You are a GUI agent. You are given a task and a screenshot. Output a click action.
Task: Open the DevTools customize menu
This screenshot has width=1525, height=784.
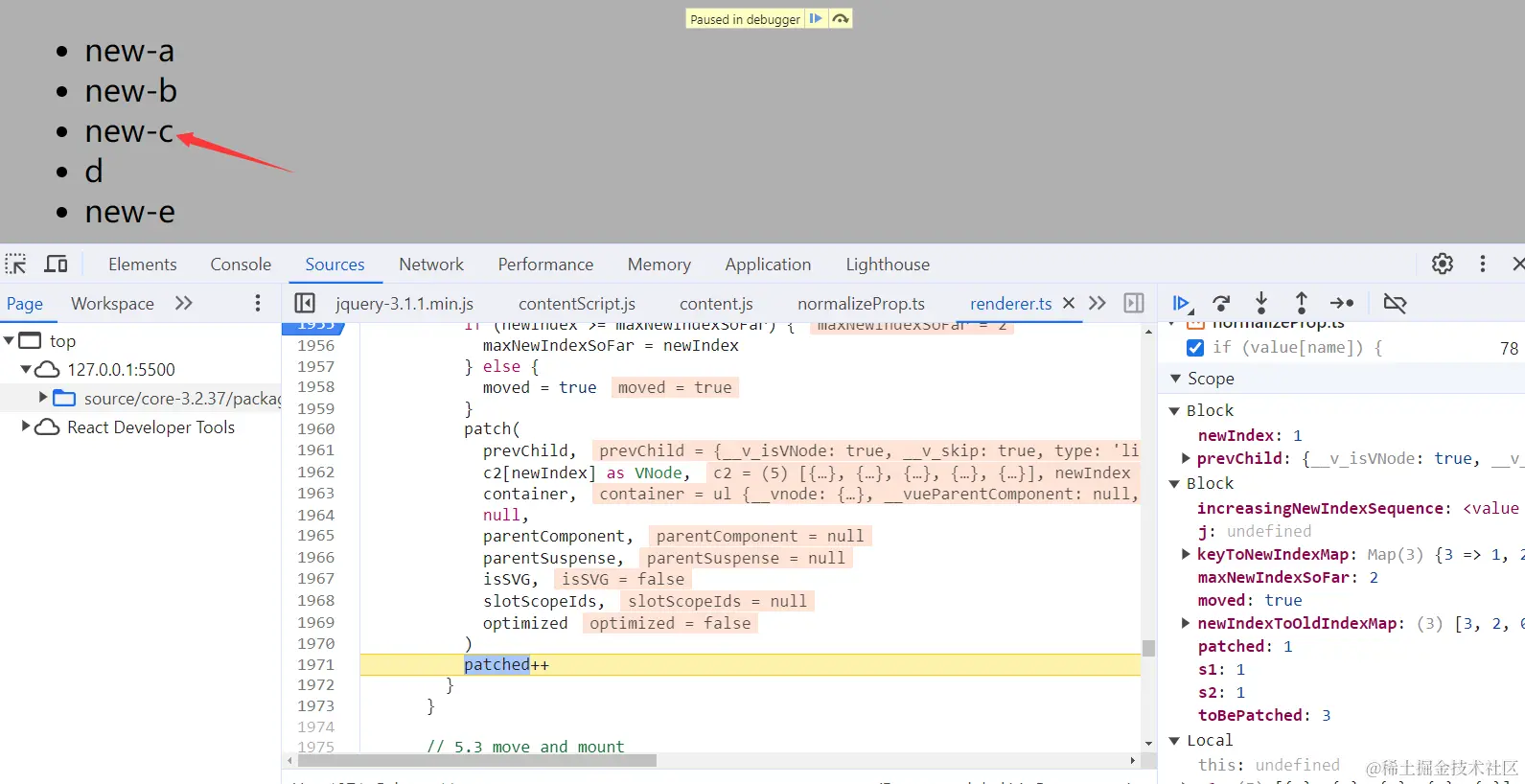pyautogui.click(x=1483, y=264)
